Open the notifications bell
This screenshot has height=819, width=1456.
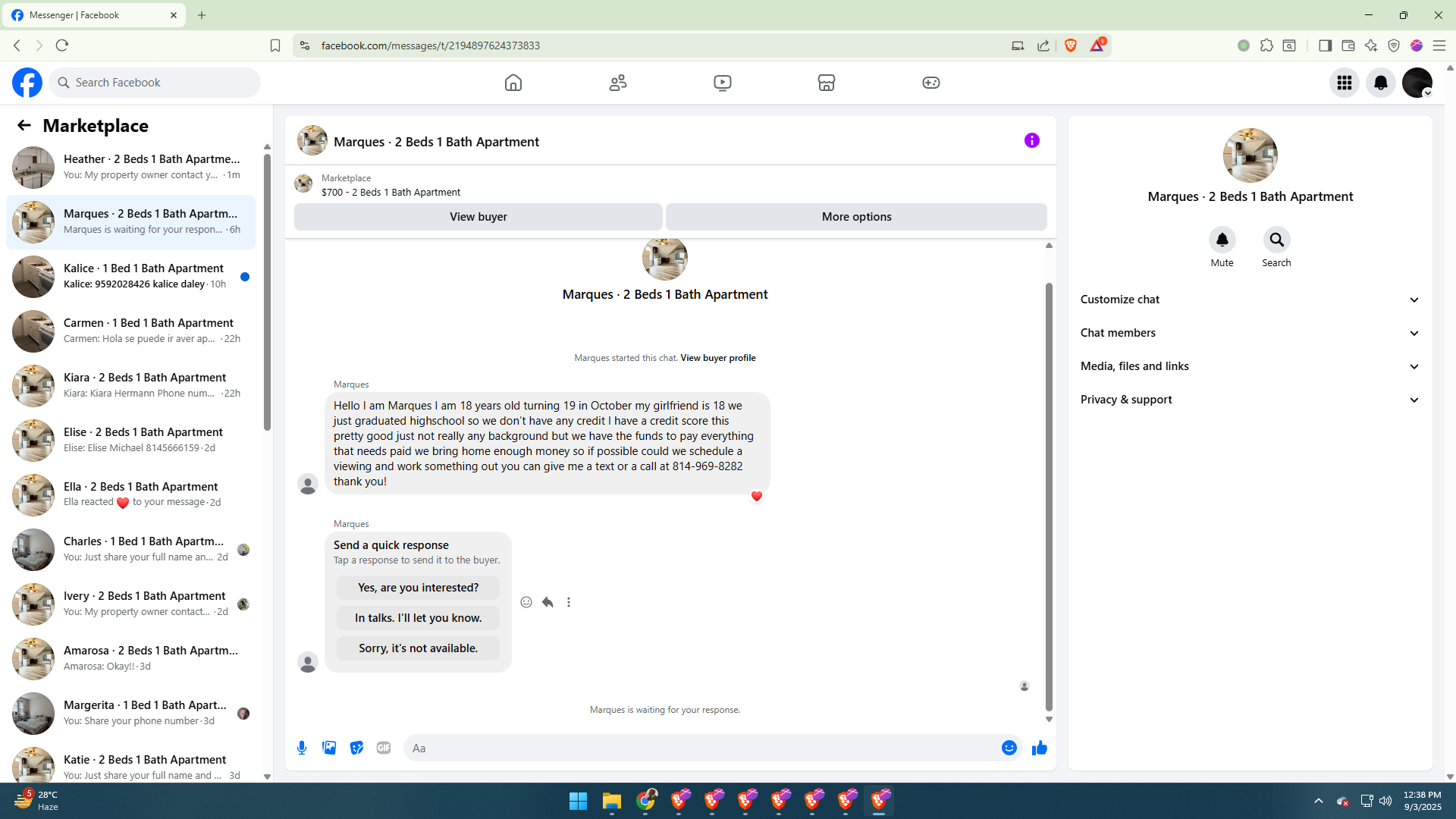point(1381,83)
